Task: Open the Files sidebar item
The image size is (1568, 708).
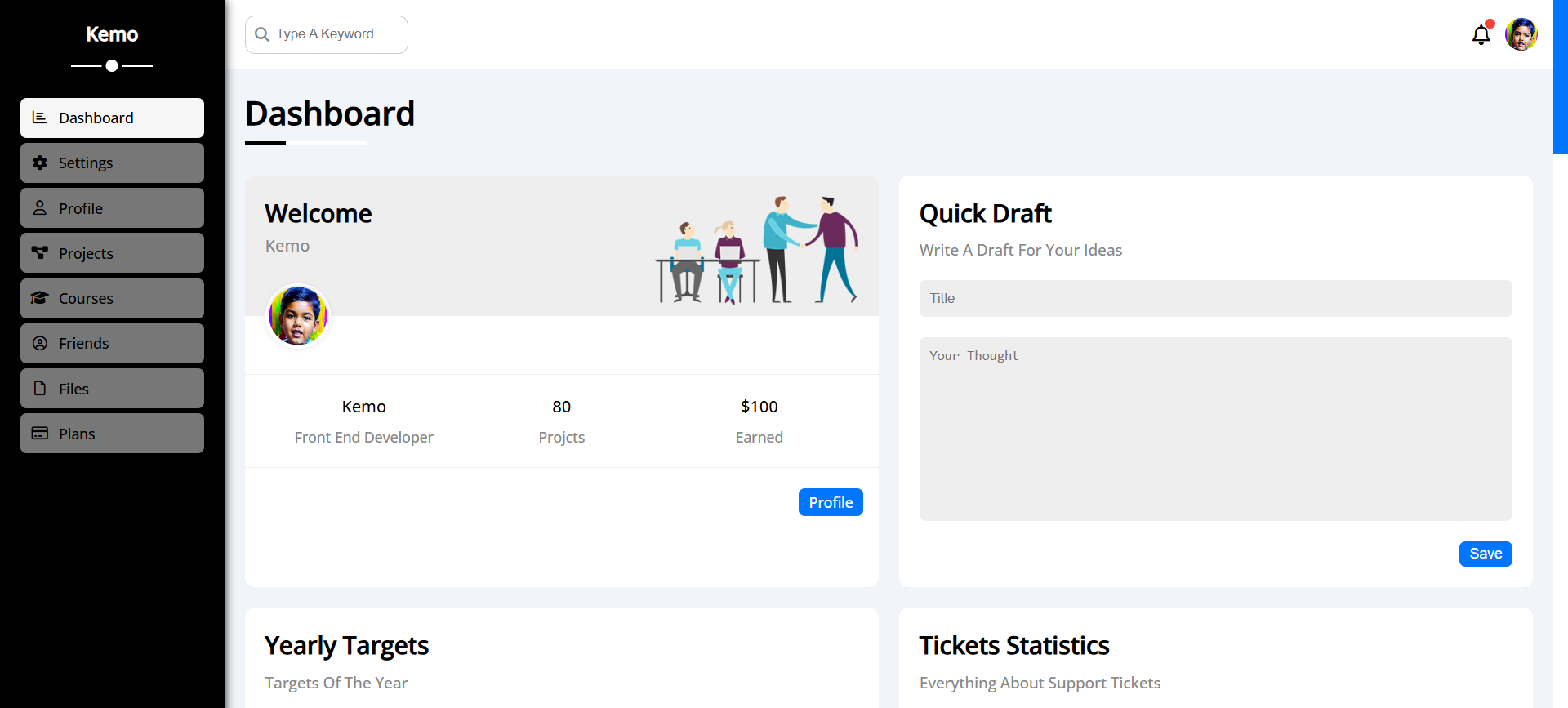Action: (x=112, y=388)
